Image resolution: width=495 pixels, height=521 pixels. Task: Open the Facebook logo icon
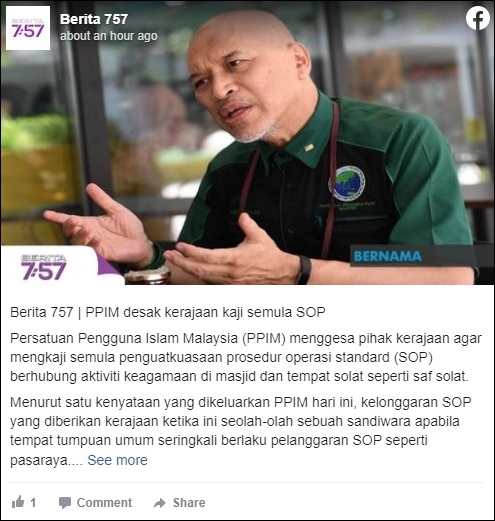point(478,18)
